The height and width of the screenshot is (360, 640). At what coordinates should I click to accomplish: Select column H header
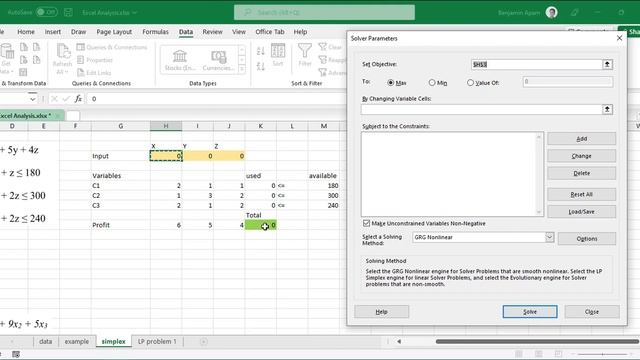point(166,126)
